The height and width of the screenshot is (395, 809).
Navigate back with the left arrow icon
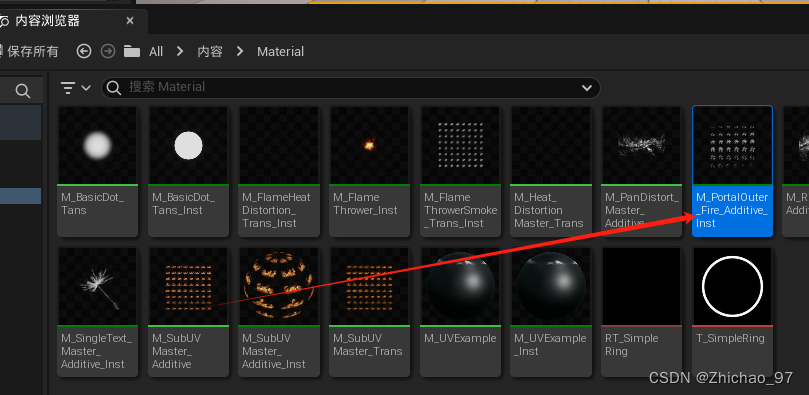pyautogui.click(x=84, y=51)
